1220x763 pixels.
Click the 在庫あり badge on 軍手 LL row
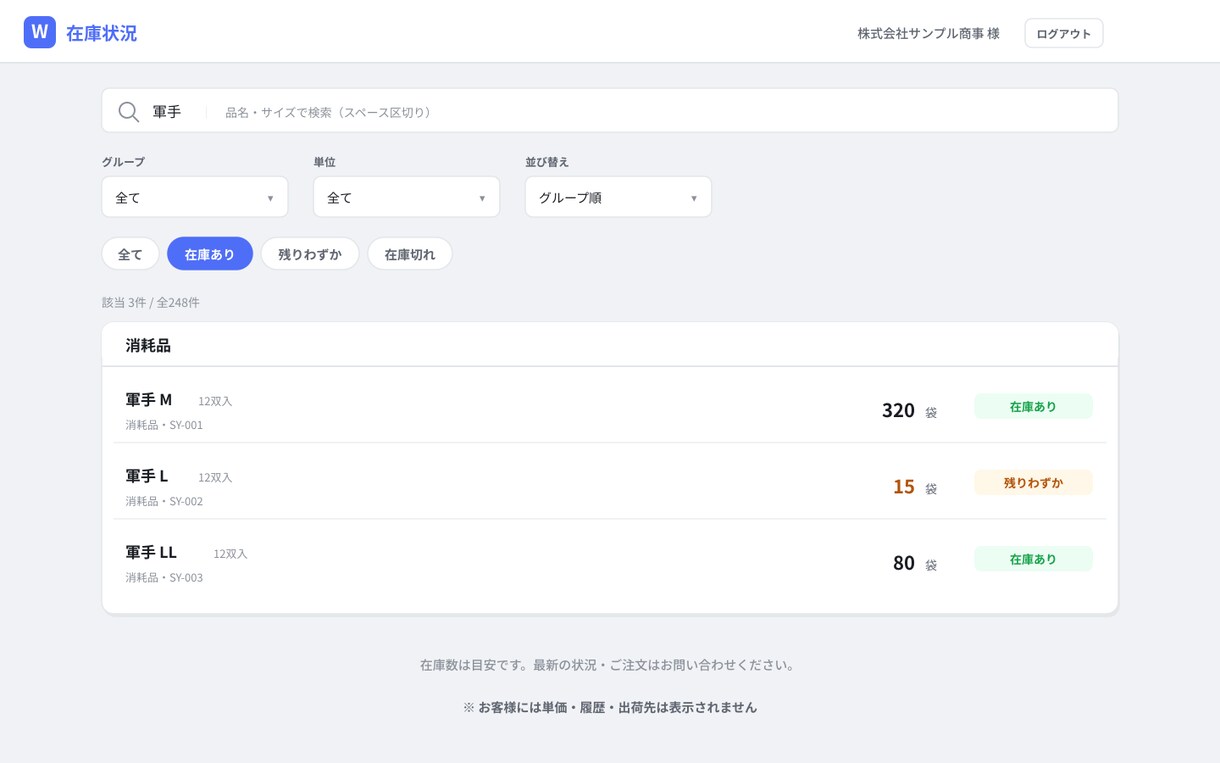pos(1033,559)
